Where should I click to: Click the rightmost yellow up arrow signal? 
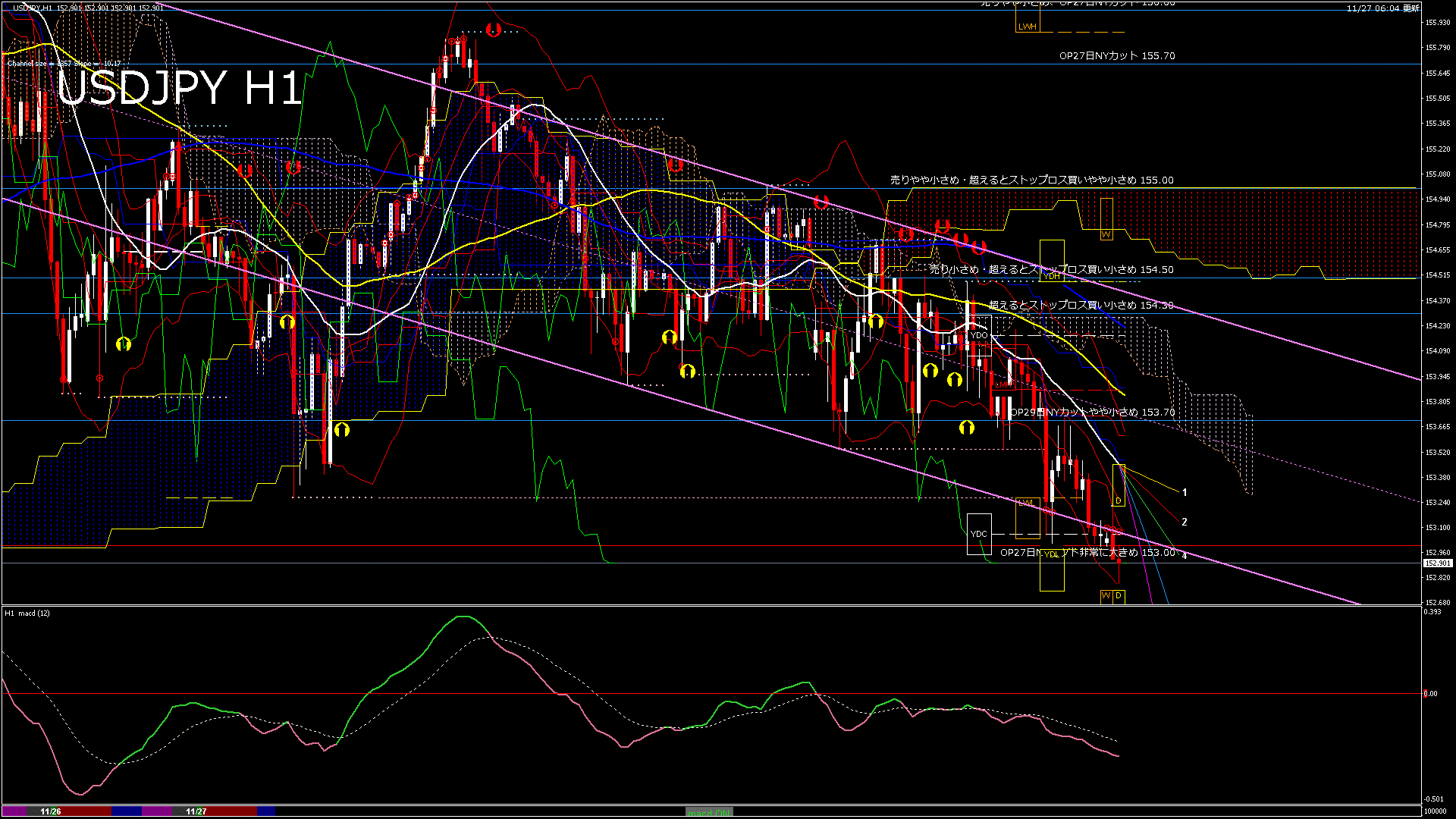tap(966, 428)
